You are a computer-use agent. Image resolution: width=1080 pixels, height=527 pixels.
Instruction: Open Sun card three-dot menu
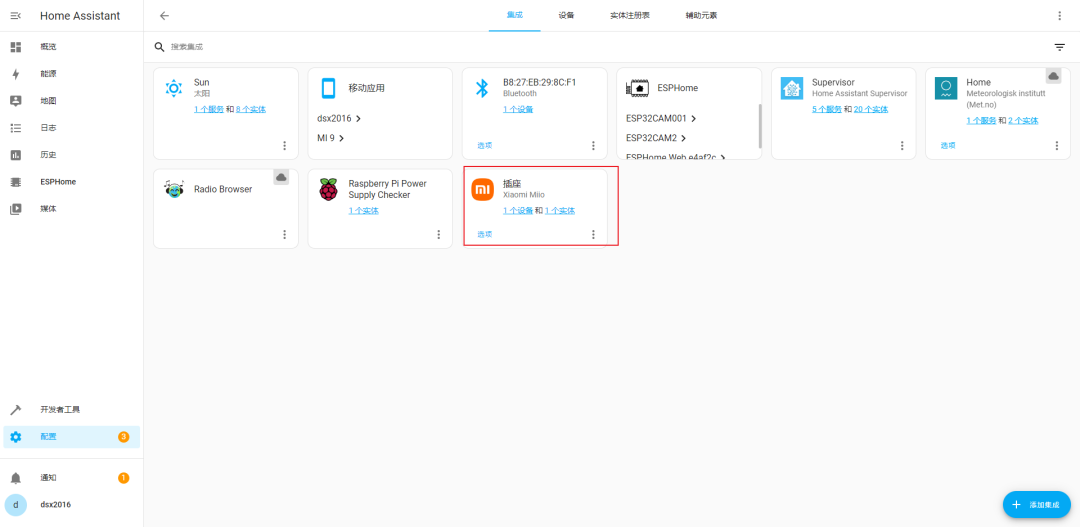[284, 145]
